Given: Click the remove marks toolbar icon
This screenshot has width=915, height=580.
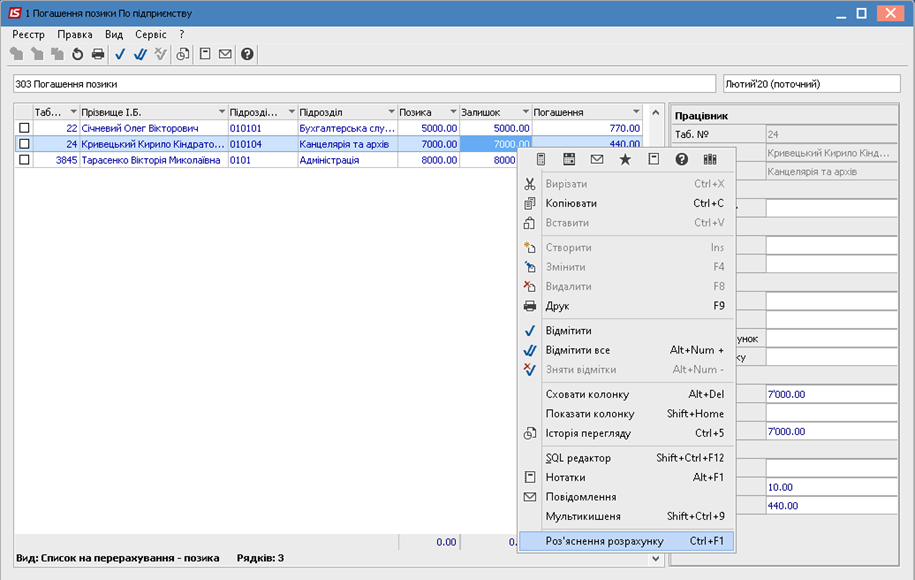Looking at the screenshot, I should point(160,54).
